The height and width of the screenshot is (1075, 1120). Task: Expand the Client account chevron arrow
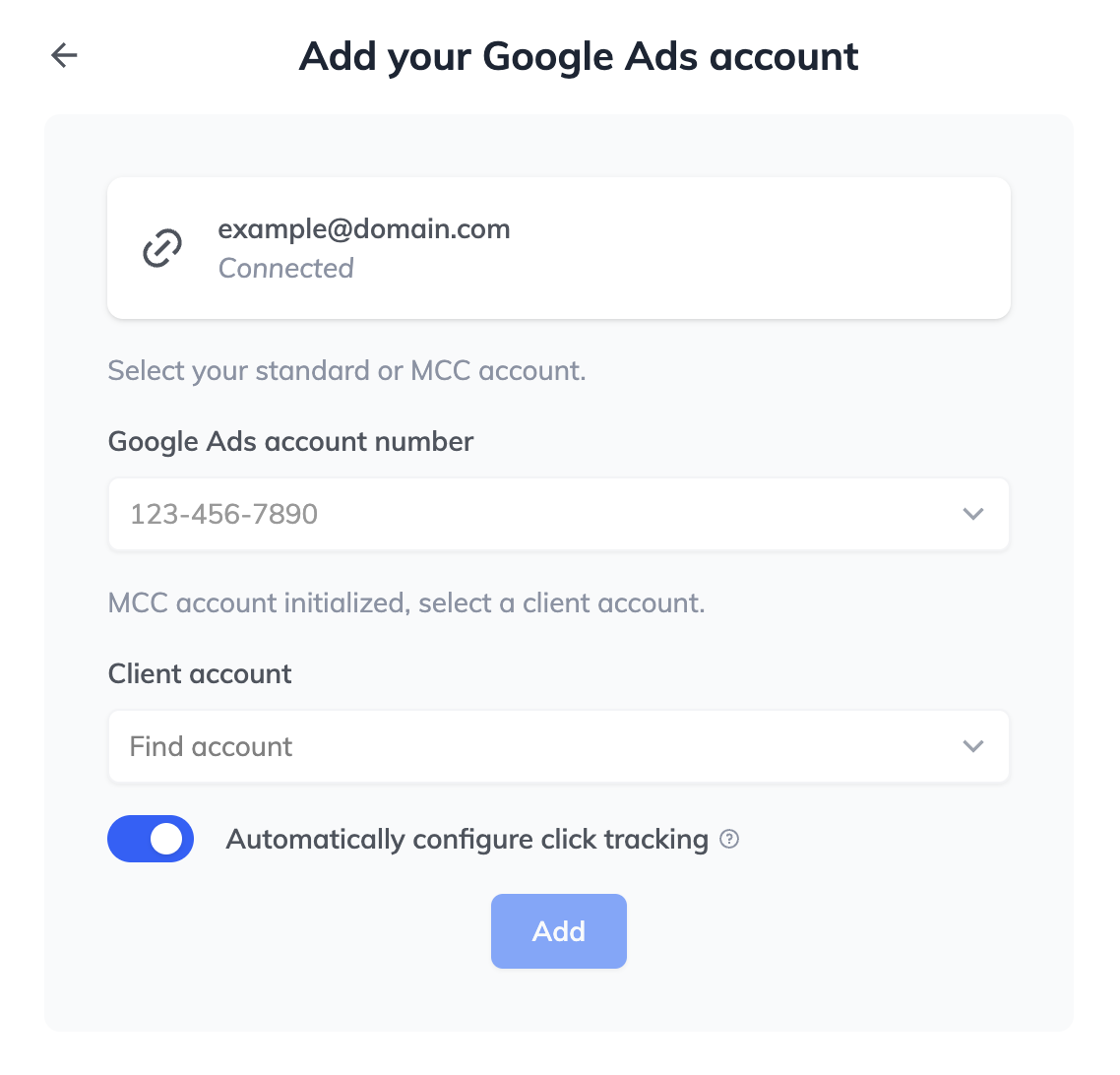coord(972,746)
